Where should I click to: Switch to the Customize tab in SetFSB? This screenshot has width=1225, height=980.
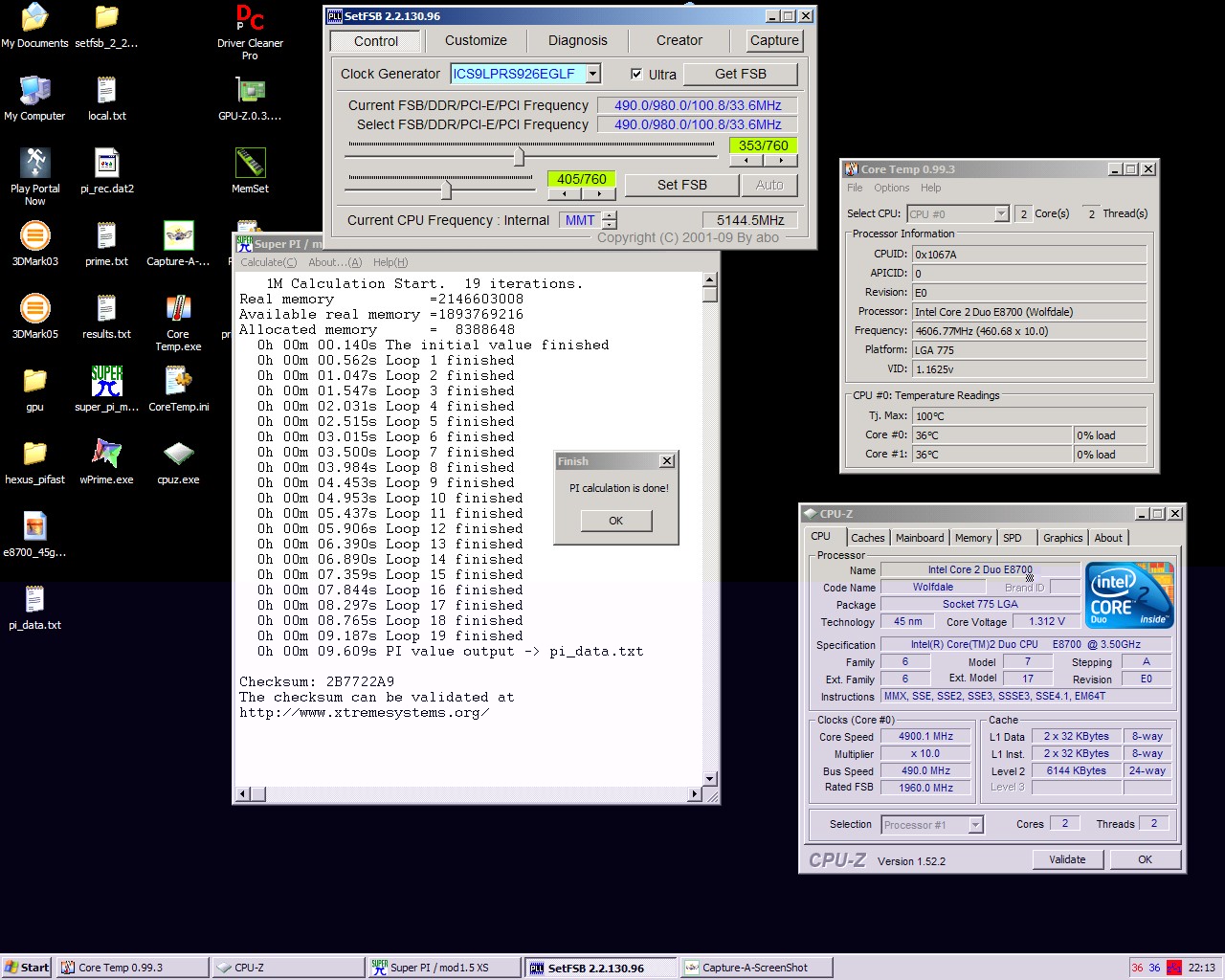[476, 40]
